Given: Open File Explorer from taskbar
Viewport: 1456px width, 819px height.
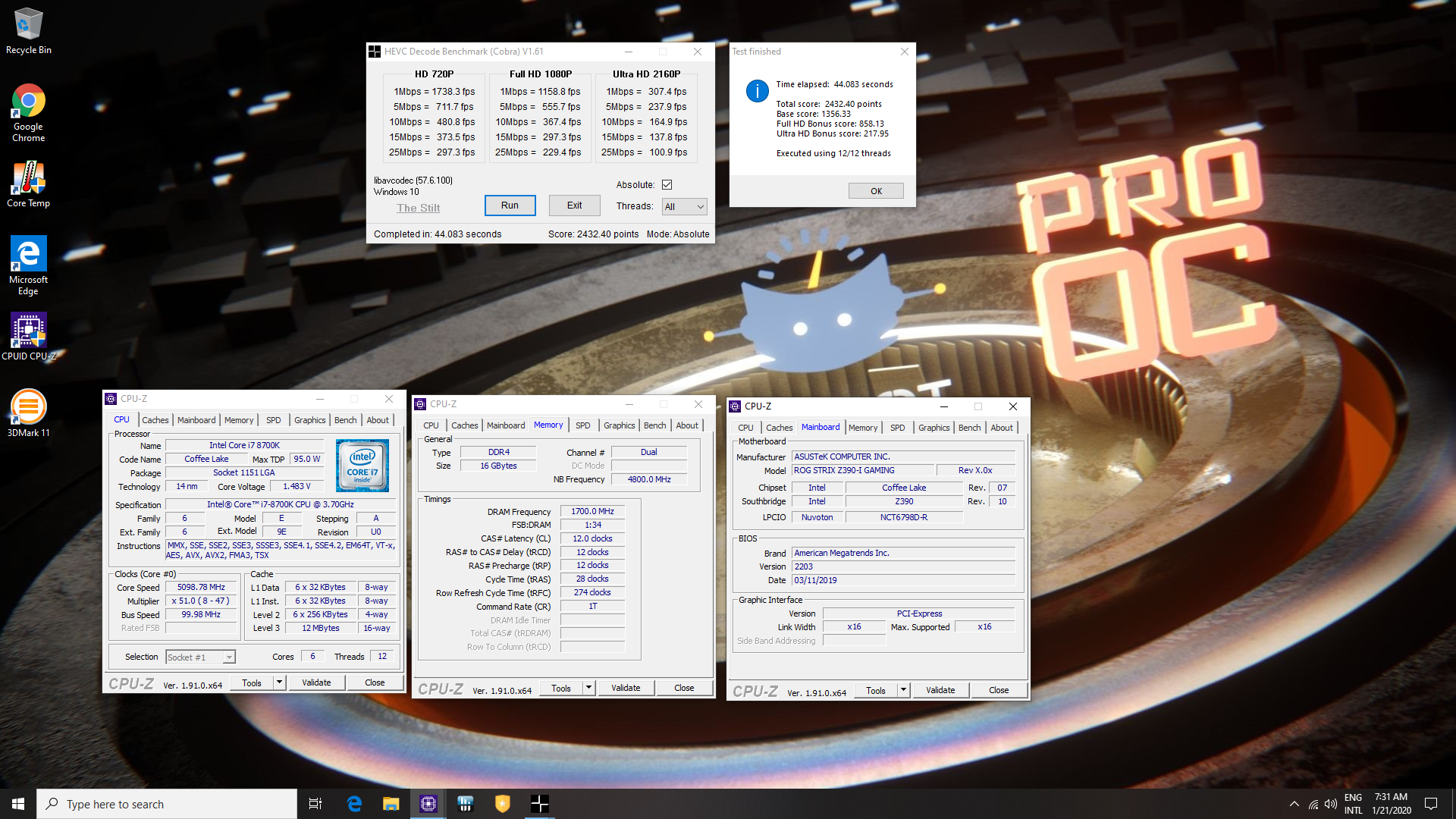Looking at the screenshot, I should 391,804.
